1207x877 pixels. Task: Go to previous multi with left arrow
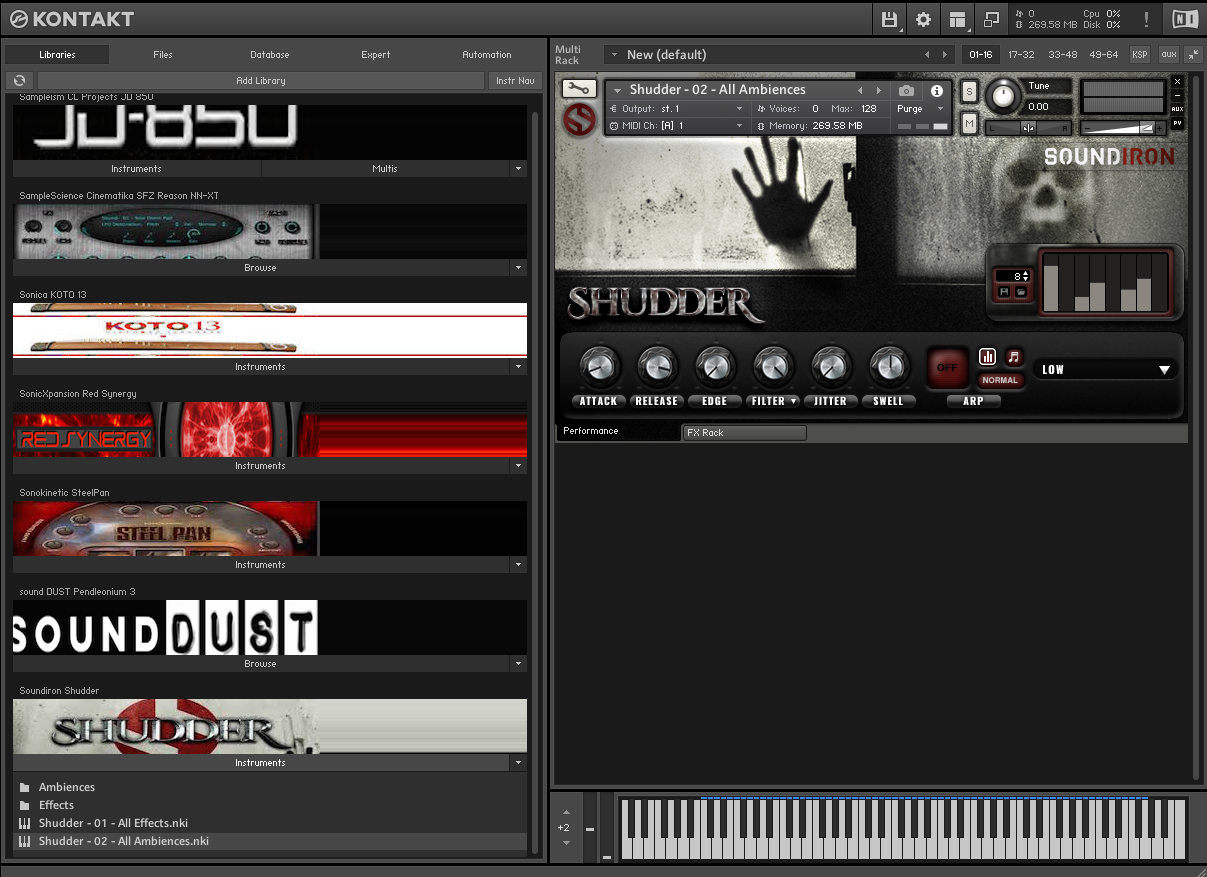(x=927, y=54)
